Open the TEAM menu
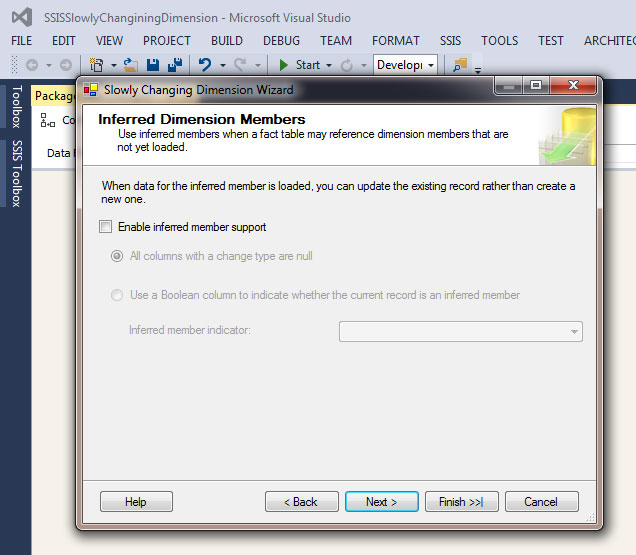The image size is (636, 555). [x=336, y=41]
